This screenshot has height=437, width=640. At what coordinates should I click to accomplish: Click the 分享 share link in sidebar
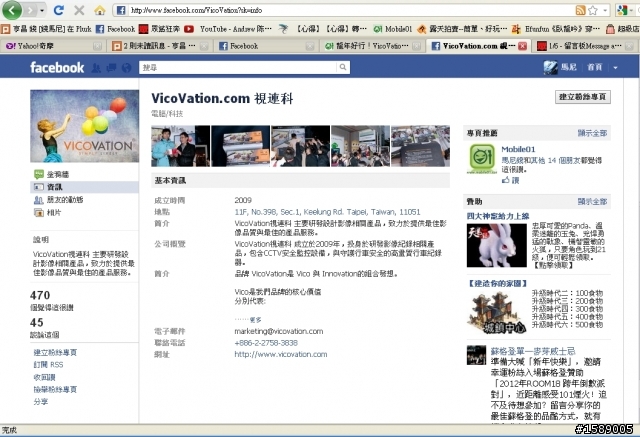point(40,402)
